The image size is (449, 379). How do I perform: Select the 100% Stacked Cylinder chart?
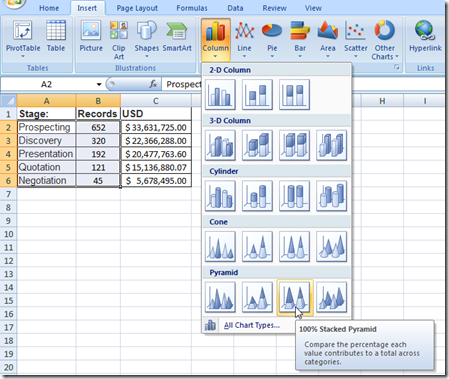(x=294, y=196)
